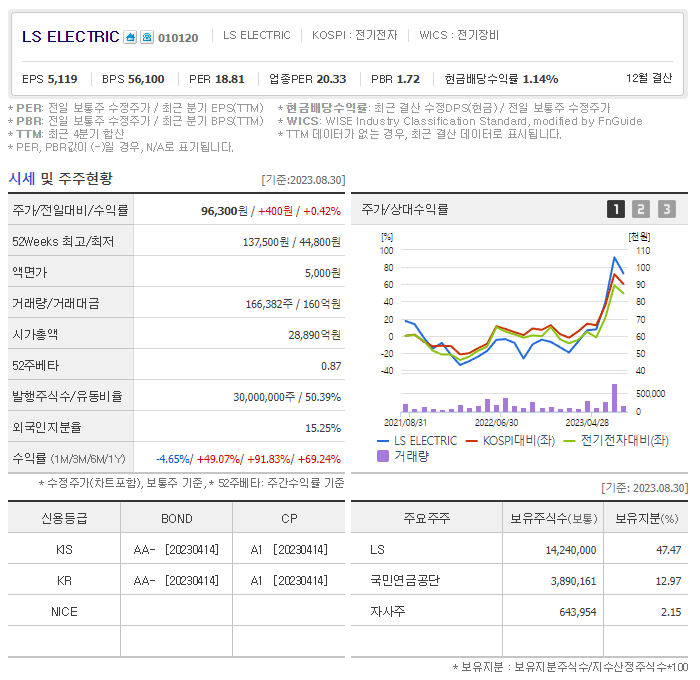Viewport: 700px width, 680px height.
Task: Click the tallest purple volume bar
Action: [614, 397]
